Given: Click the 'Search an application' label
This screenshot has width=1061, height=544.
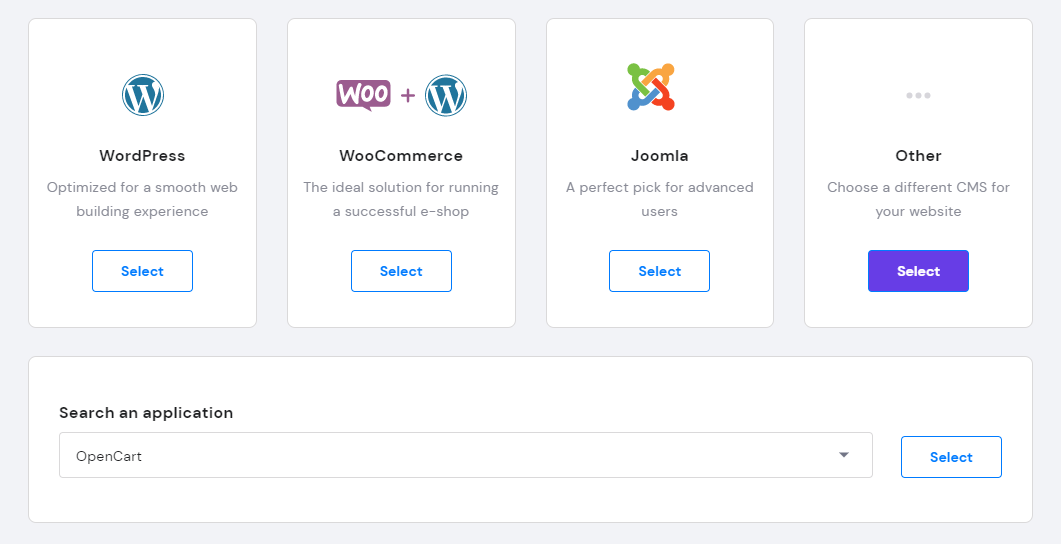Looking at the screenshot, I should point(146,413).
